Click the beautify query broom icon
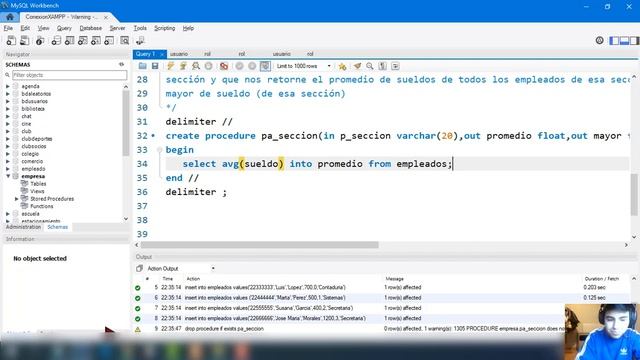This screenshot has width=640, height=360. [x=358, y=66]
